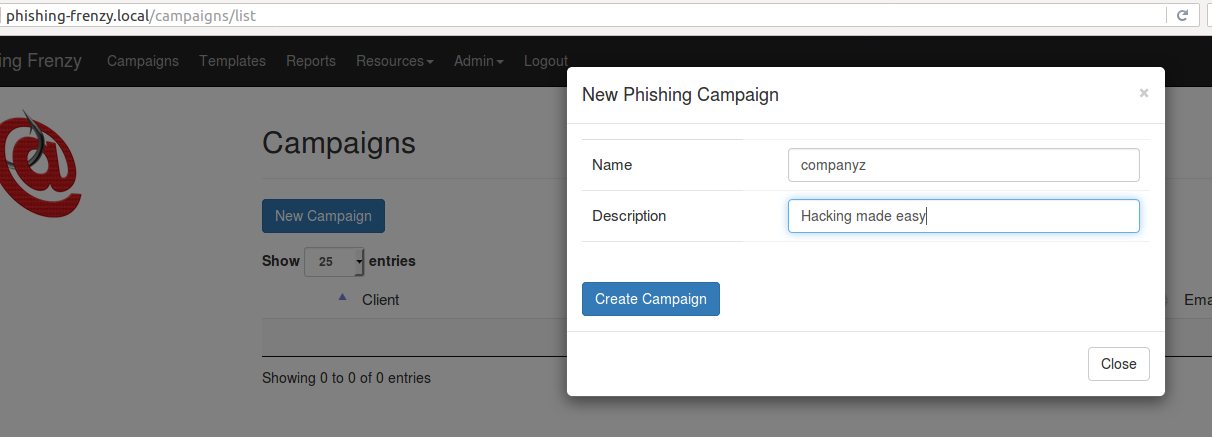Go to Campaigns in the navbar
The image size is (1212, 437).
coord(143,61)
